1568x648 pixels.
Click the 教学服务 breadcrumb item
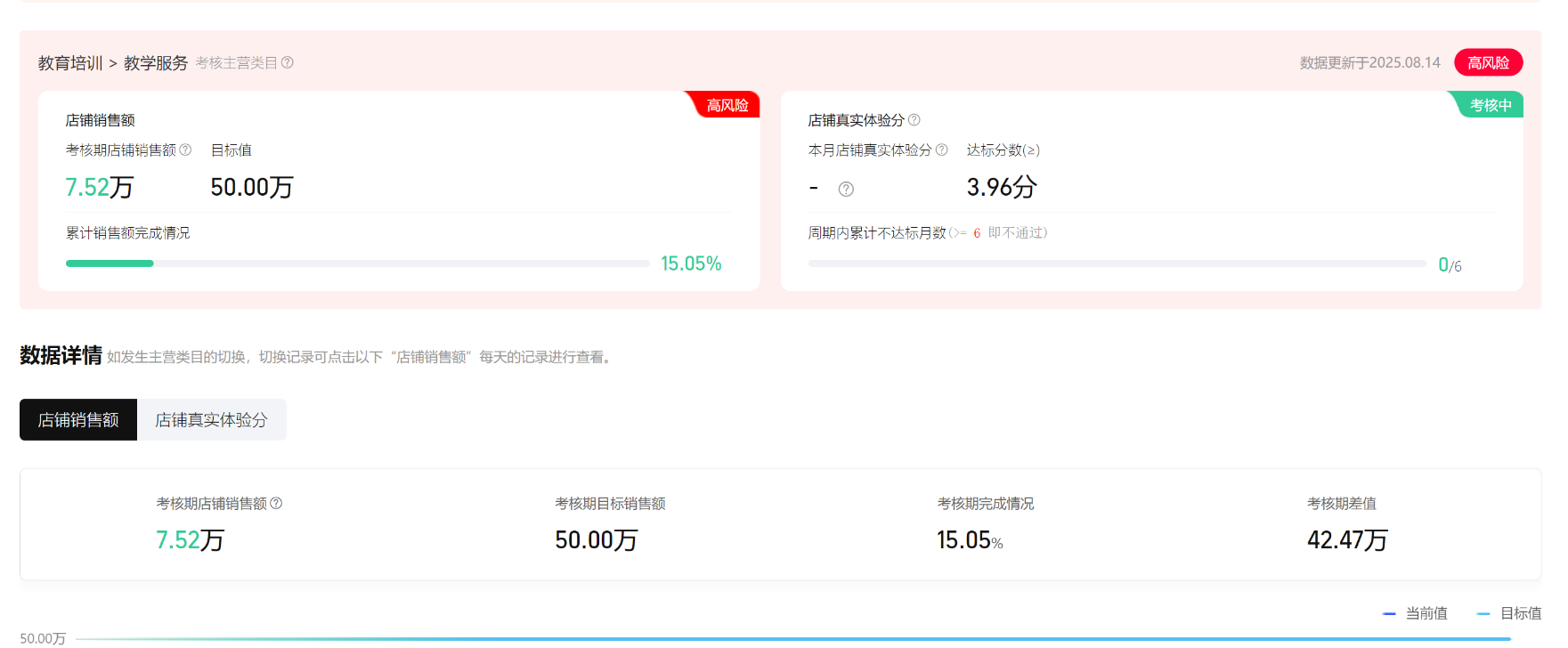click(156, 63)
